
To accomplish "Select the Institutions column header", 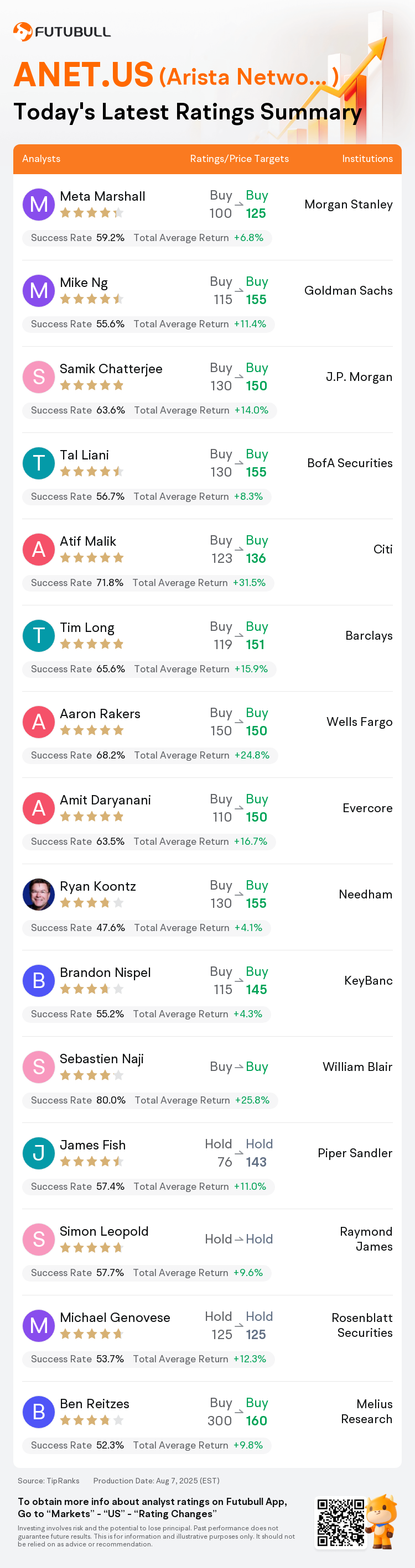I will [367, 159].
